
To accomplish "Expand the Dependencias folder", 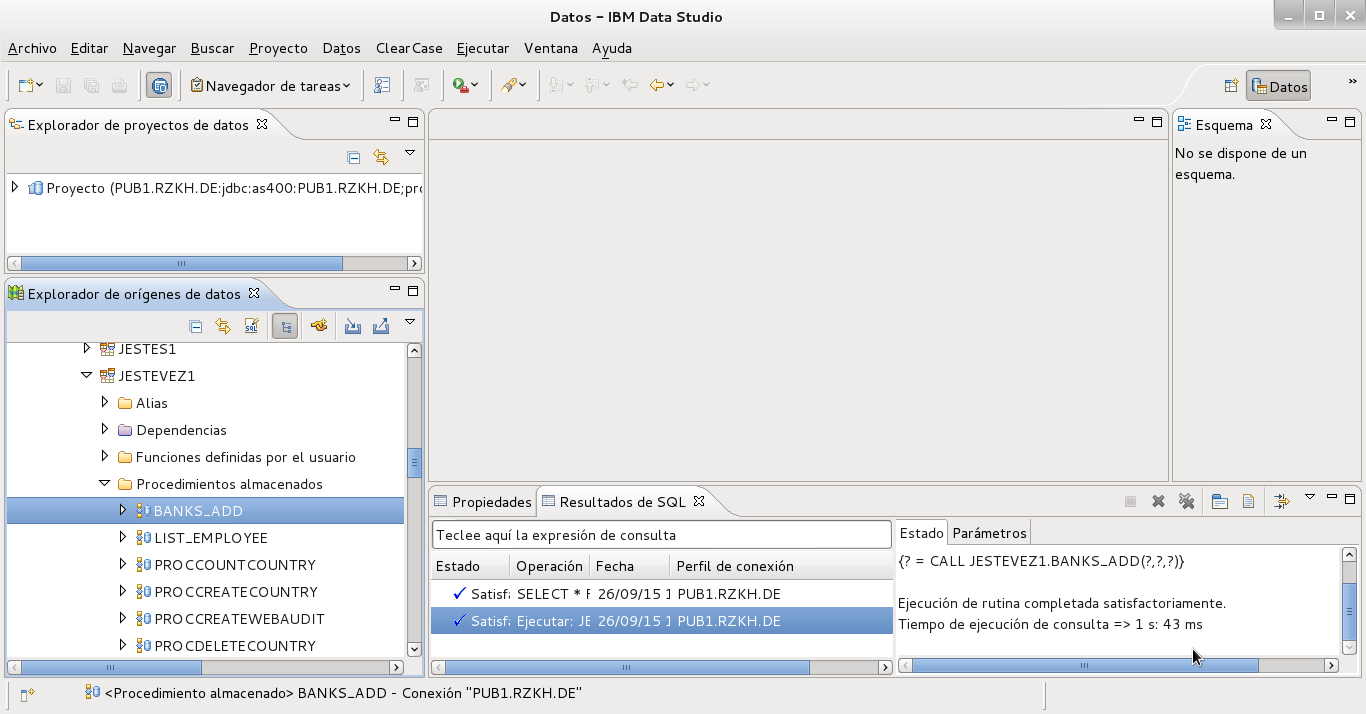I will [x=105, y=430].
